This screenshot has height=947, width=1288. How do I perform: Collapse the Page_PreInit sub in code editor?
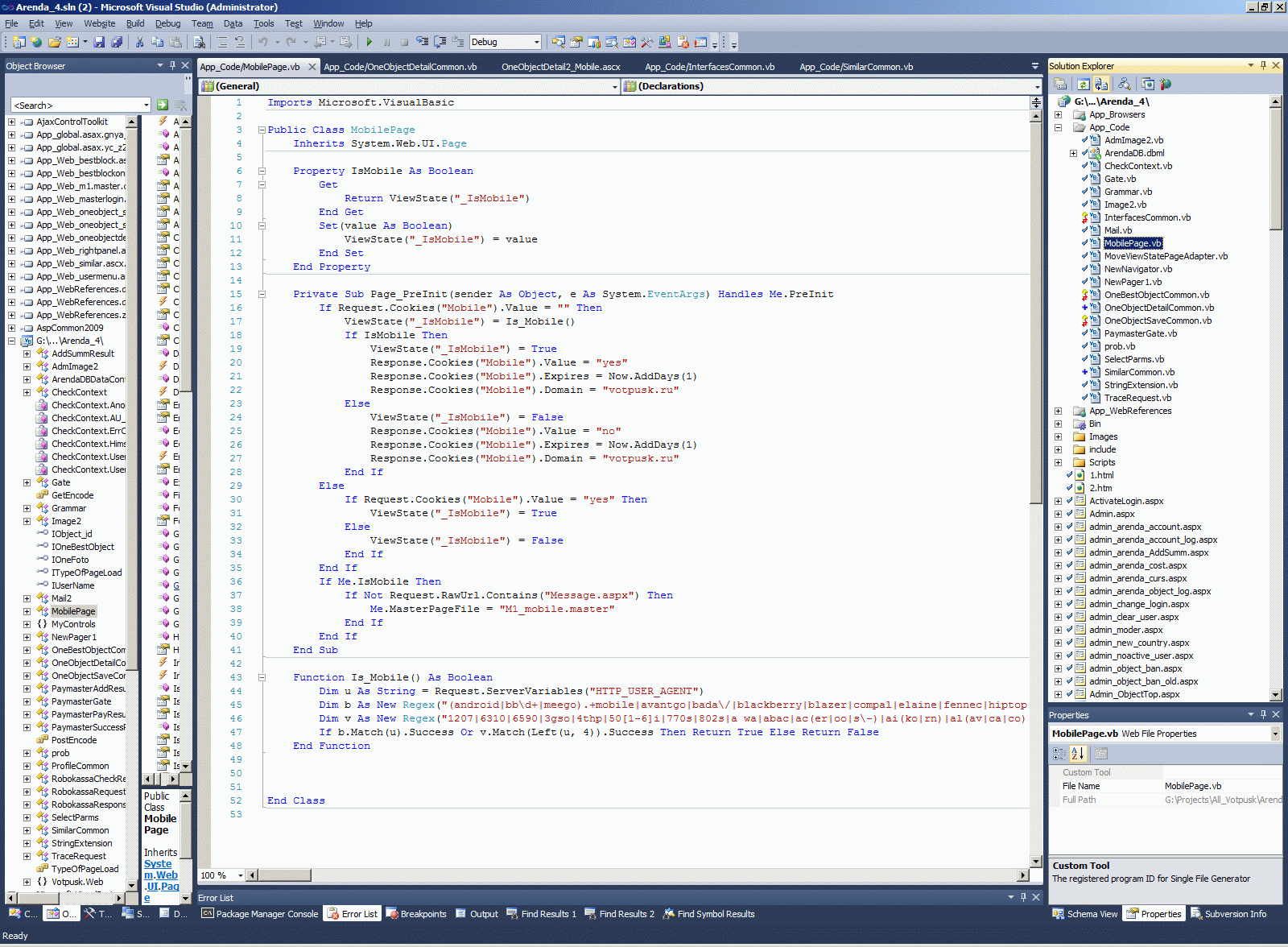[262, 294]
